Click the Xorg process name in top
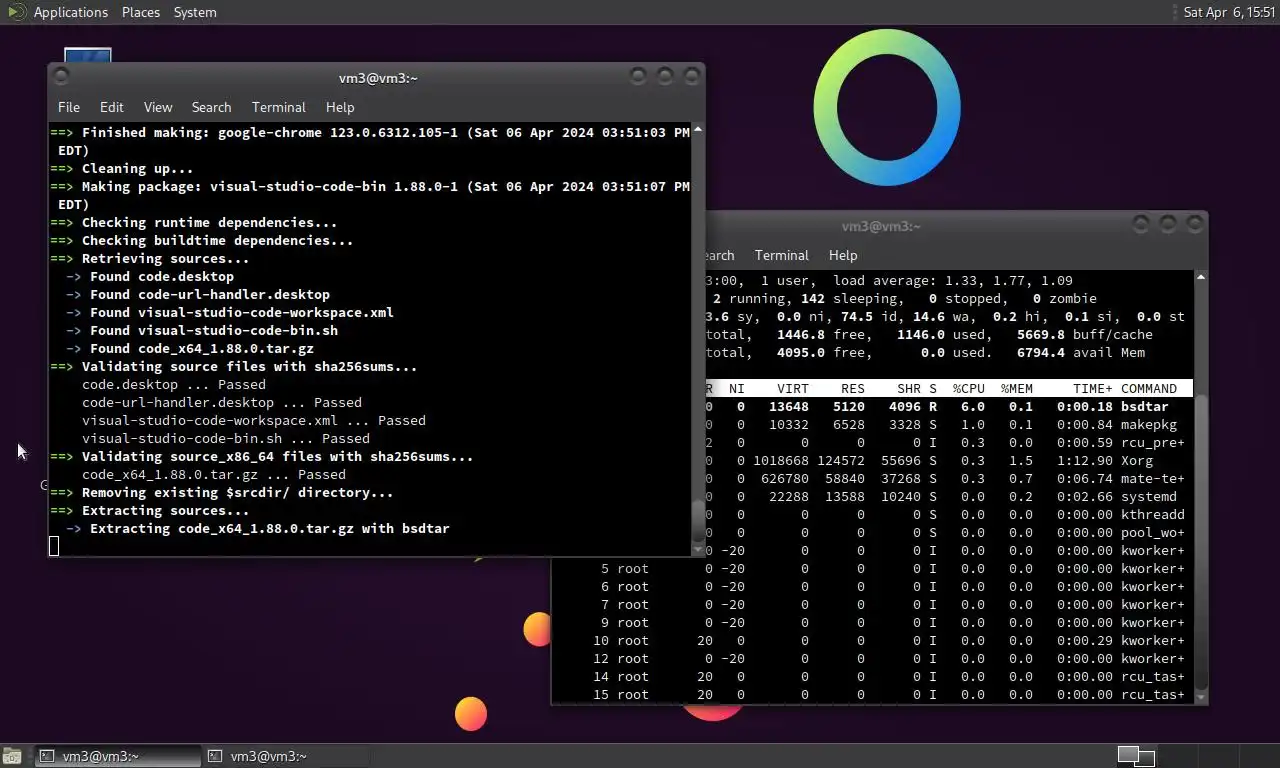1280x768 pixels. [1137, 460]
